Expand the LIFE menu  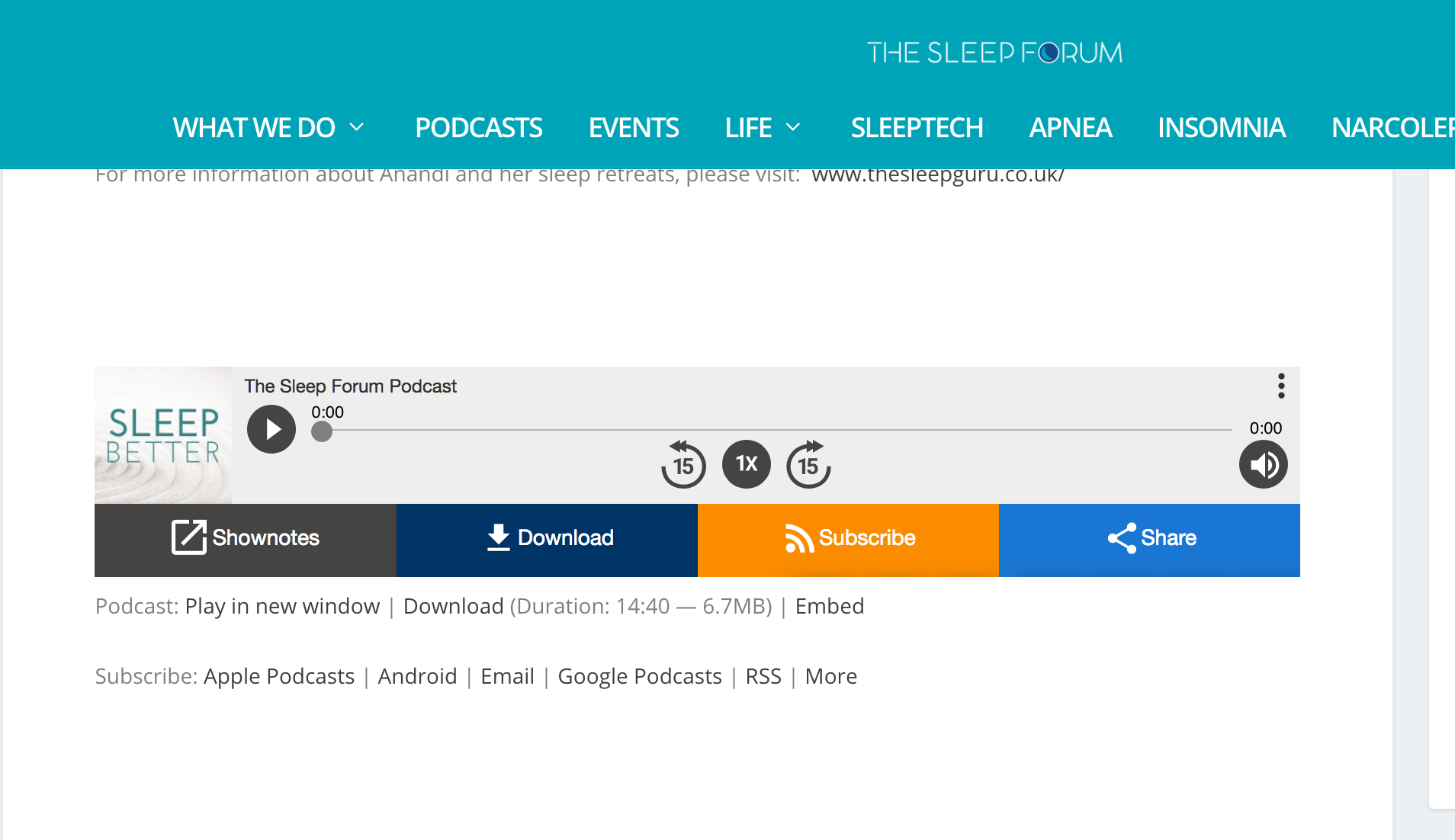click(763, 127)
